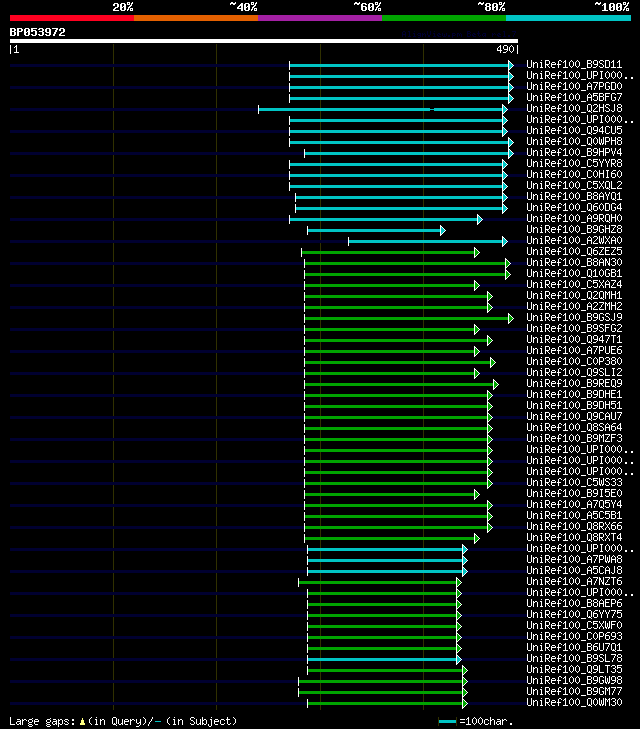640x729 pixels.
Task: Click the UniRef100_A7NZT6 label
Action: (x=574, y=582)
